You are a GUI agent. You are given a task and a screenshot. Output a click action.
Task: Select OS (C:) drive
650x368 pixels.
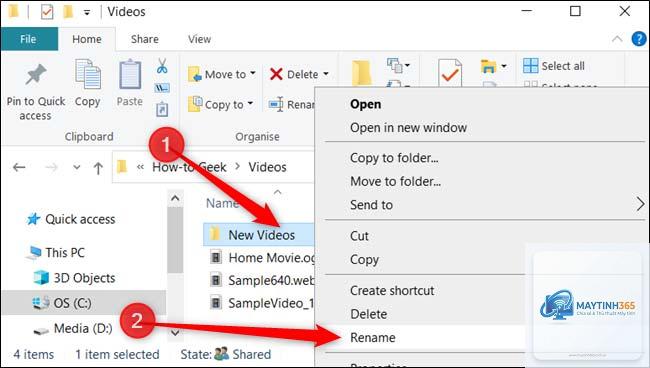[62, 303]
